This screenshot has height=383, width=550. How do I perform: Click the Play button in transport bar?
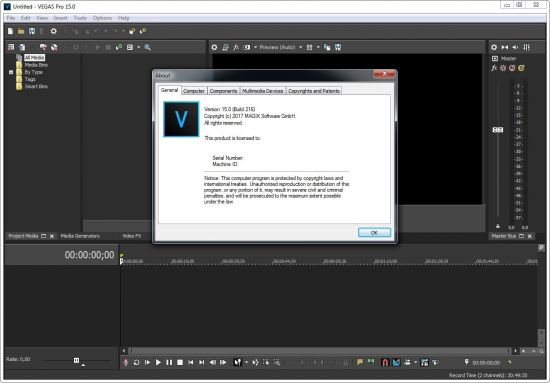point(158,362)
